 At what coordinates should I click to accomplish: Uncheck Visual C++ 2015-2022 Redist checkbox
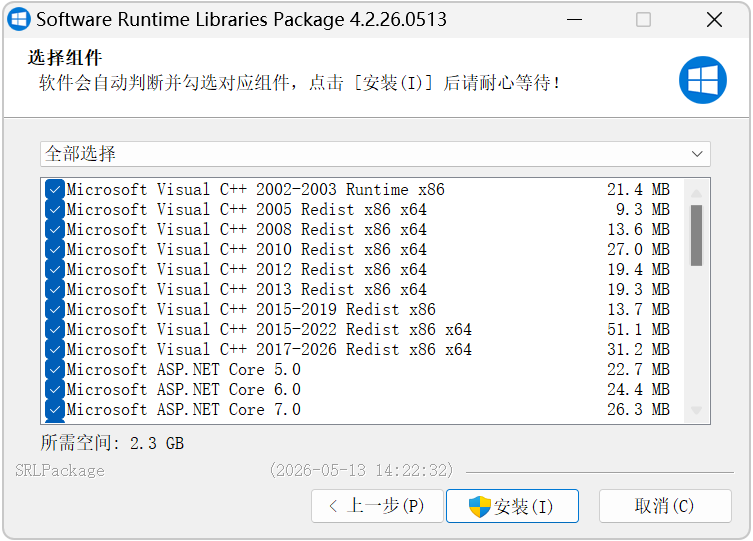[55, 330]
